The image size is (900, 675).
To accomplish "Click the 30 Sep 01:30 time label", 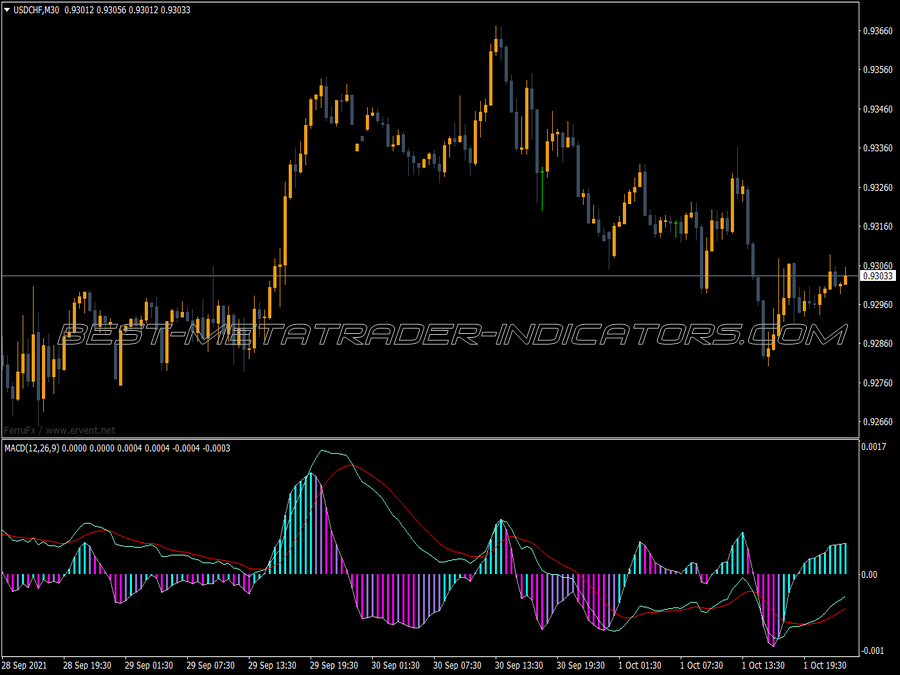I will 395,666.
